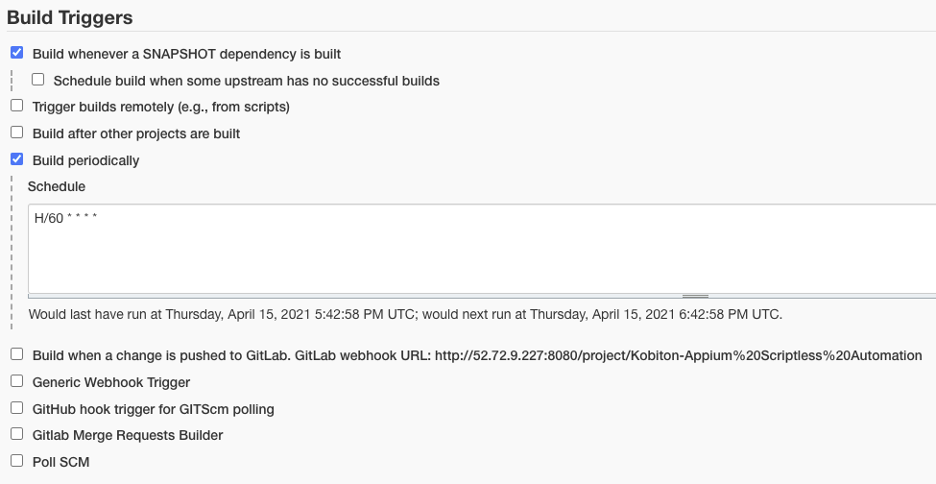This screenshot has height=484, width=936.
Task: Check the GitHub hook trigger checkbox
Action: (x=17, y=408)
